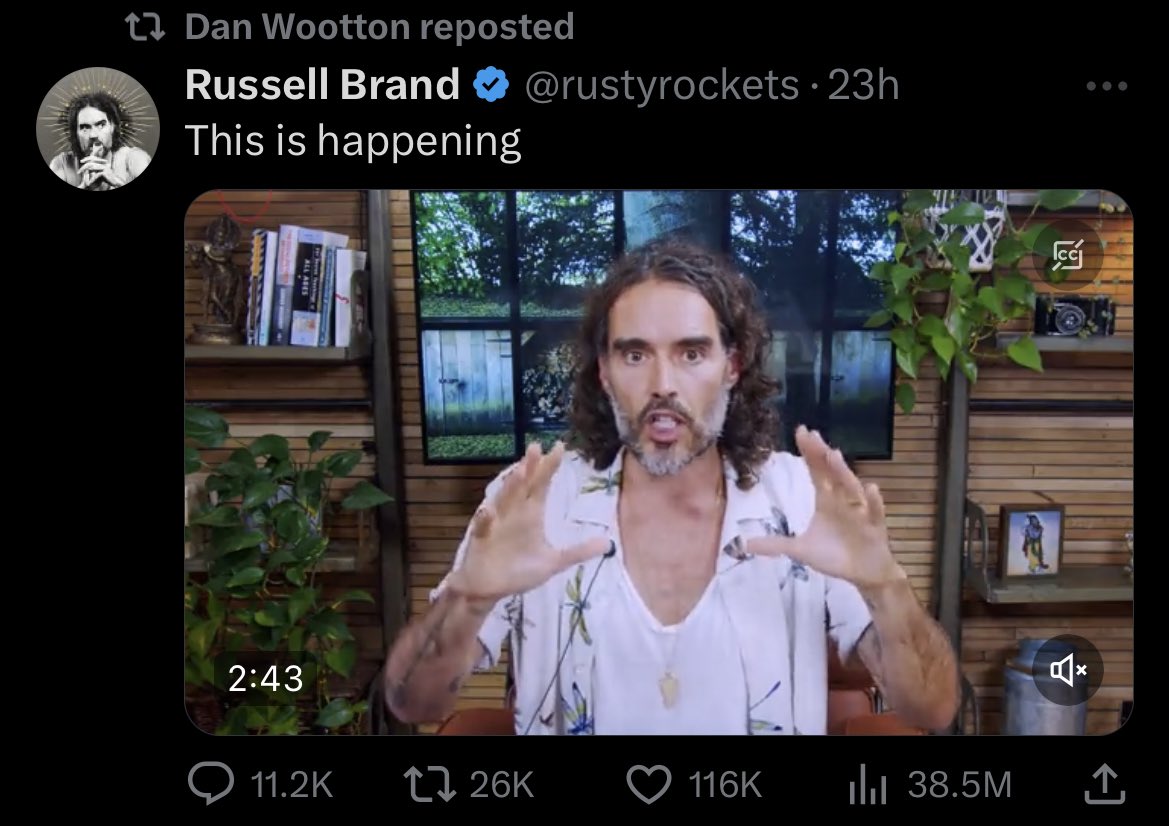Click the blue verified badge
This screenshot has height=826, width=1169.
click(x=490, y=86)
